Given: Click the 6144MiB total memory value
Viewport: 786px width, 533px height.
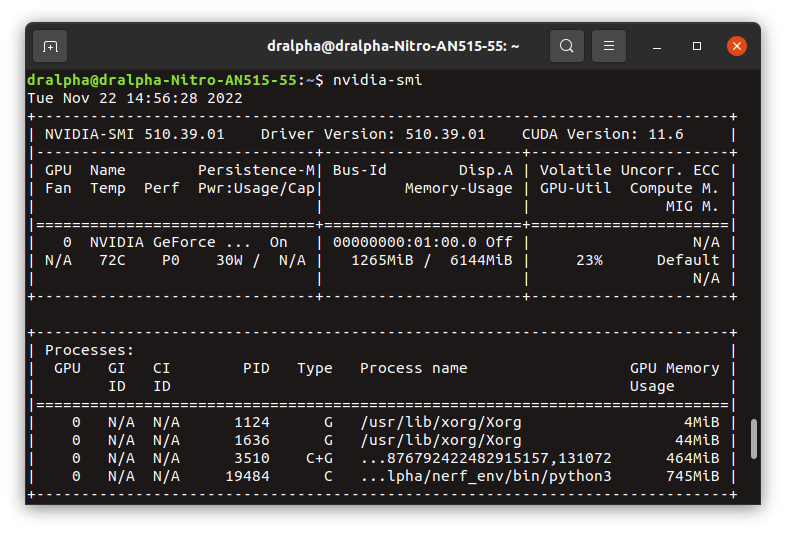Looking at the screenshot, I should pyautogui.click(x=481, y=261).
